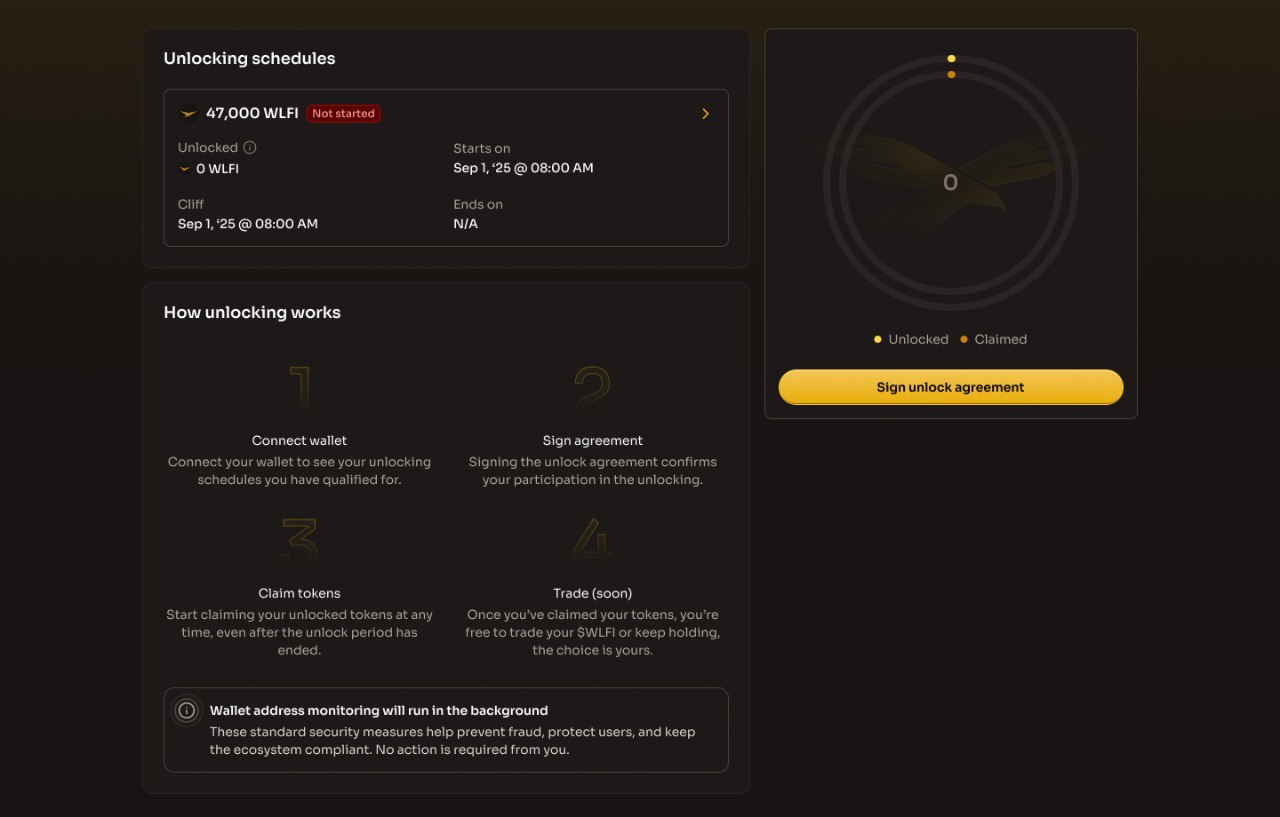Screen dimensions: 1280x817
Task: Click the zero value inside the progress ring
Action: (x=950, y=182)
